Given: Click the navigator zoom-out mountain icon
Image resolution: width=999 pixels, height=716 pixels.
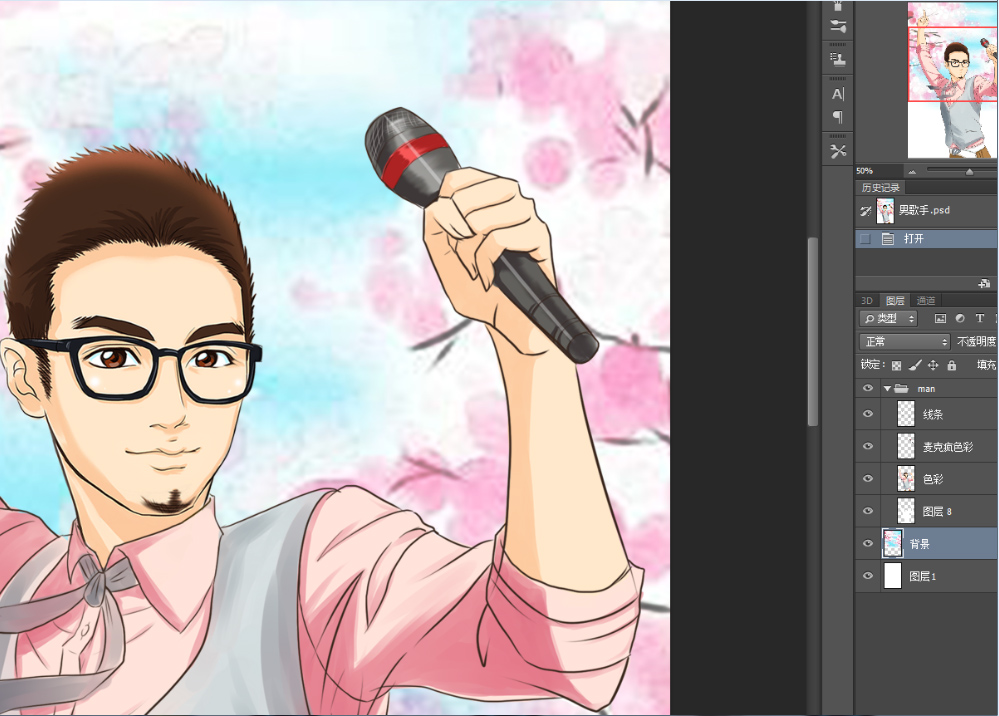Looking at the screenshot, I should click(912, 171).
